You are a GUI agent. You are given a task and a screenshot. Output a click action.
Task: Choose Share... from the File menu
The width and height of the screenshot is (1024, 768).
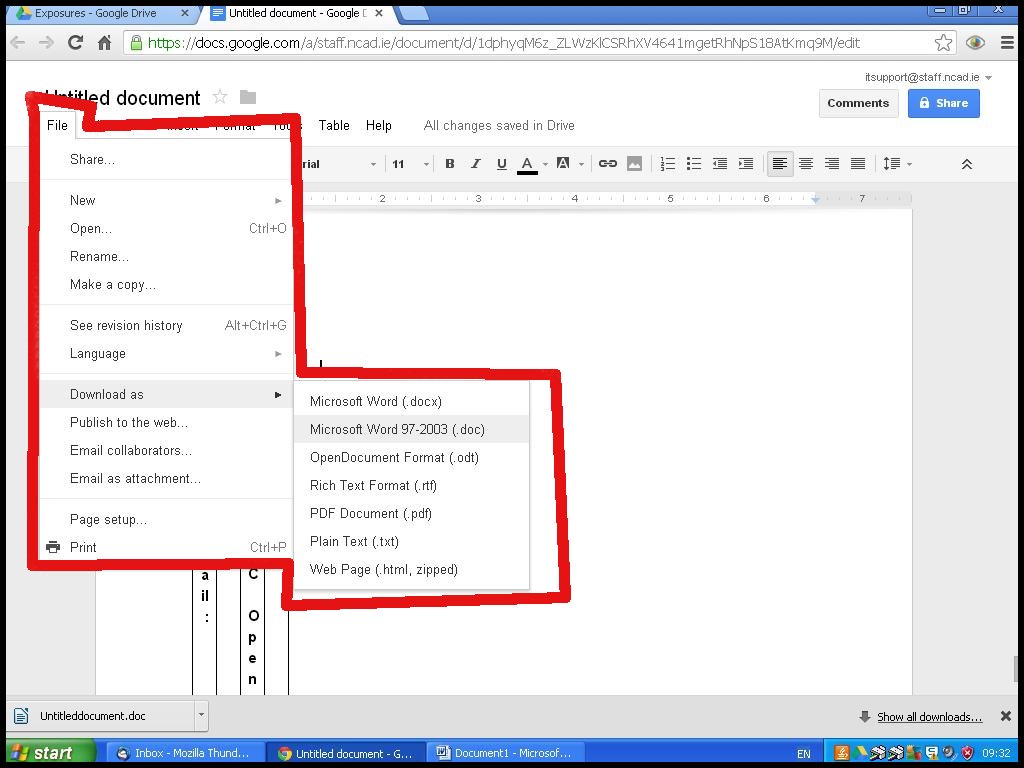pos(166,159)
